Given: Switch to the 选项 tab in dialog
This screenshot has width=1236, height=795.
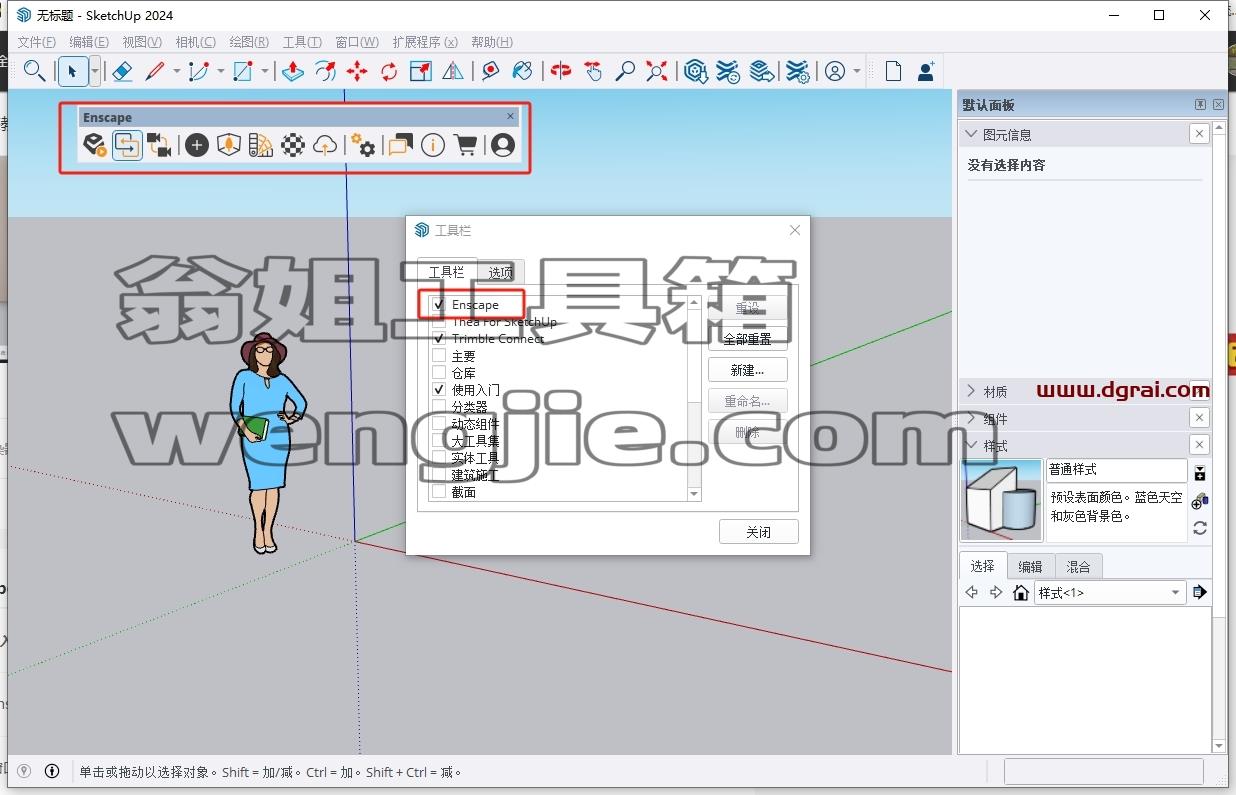Looking at the screenshot, I should (500, 272).
